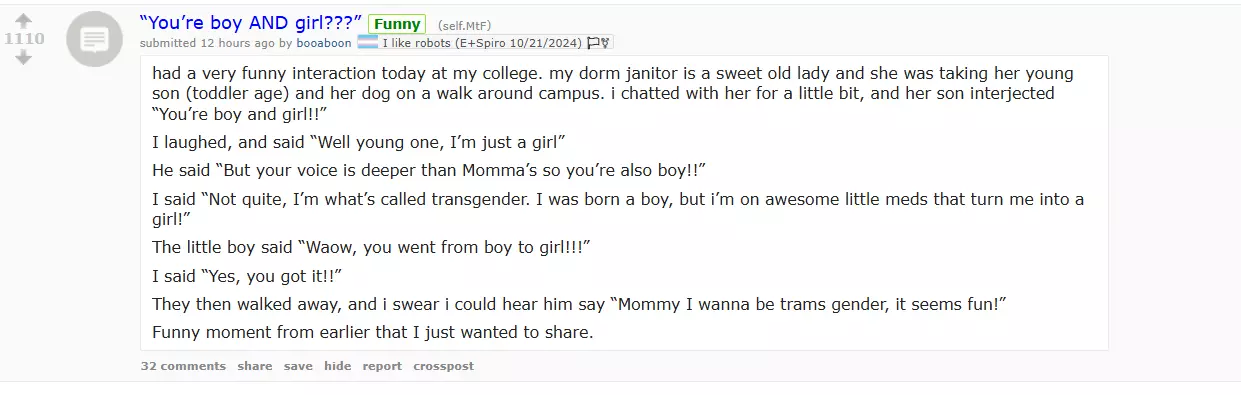Click the small flag icon after the flair
Image resolution: width=1241 pixels, height=395 pixels.
[x=594, y=43]
